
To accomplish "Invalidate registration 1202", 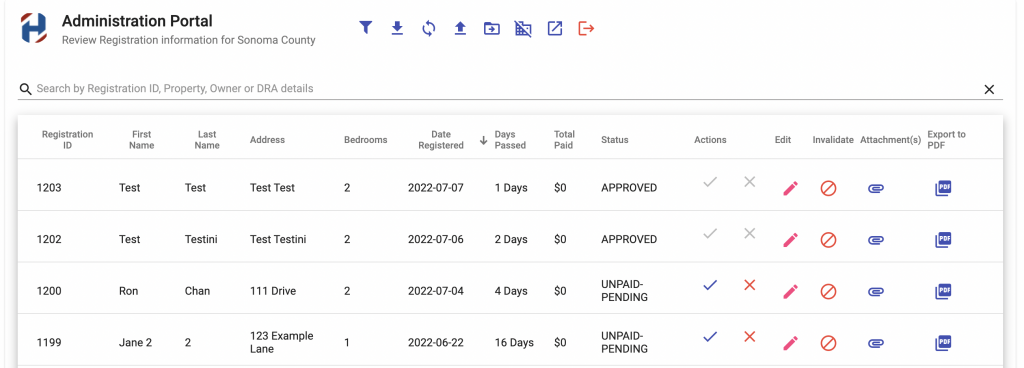I will tap(828, 240).
